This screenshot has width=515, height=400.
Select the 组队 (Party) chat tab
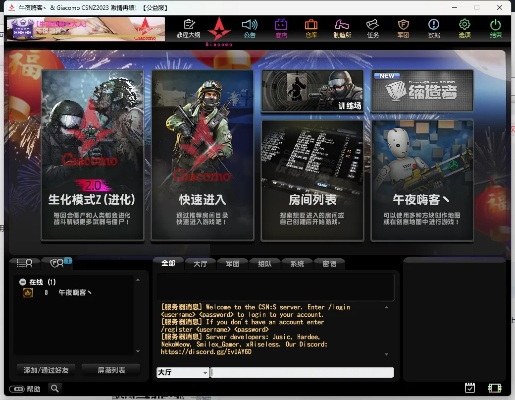pos(265,264)
